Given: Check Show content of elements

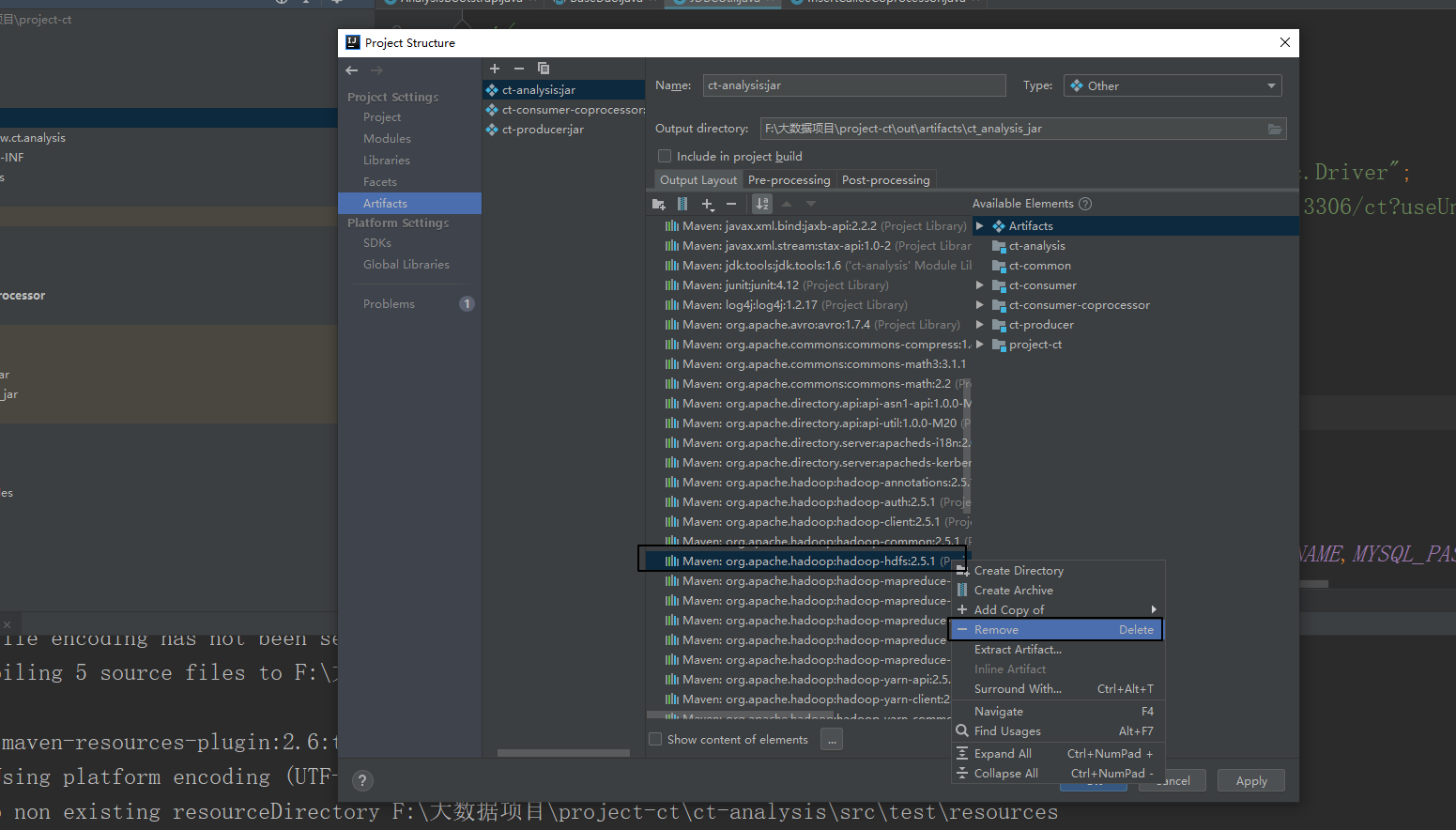Looking at the screenshot, I should tap(654, 739).
